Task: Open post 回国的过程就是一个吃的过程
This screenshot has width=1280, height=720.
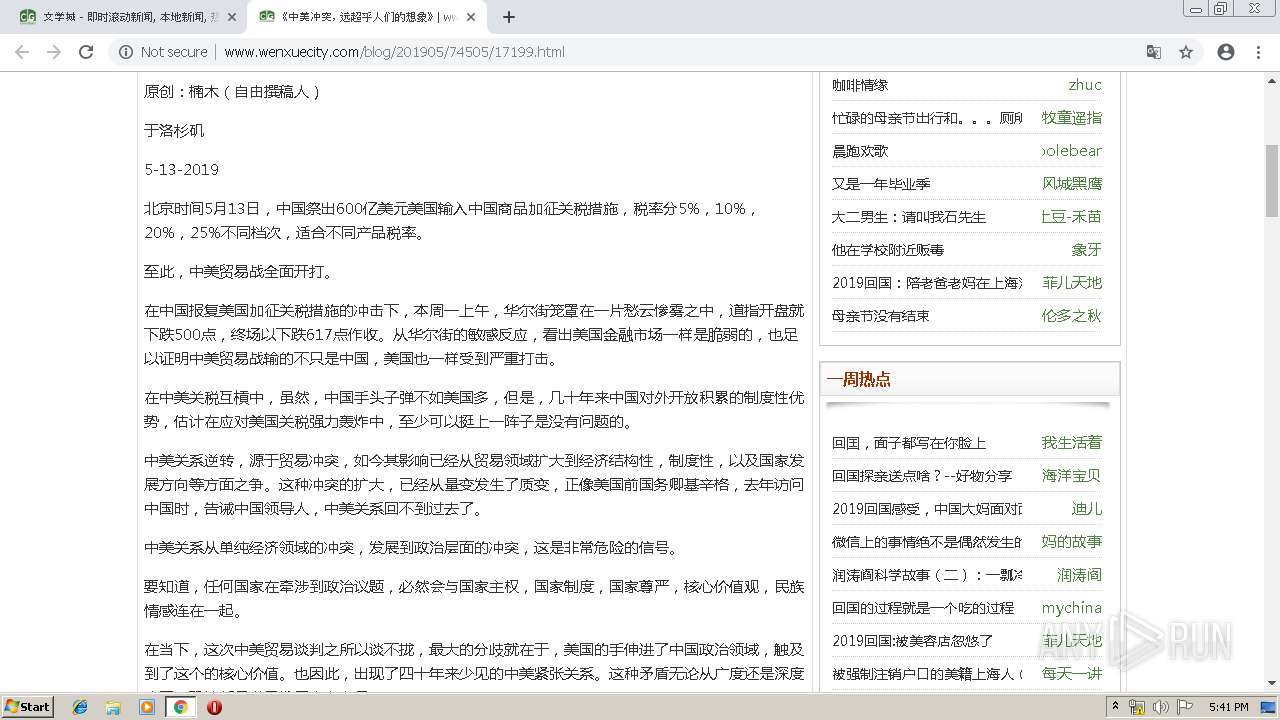Action: (x=923, y=608)
